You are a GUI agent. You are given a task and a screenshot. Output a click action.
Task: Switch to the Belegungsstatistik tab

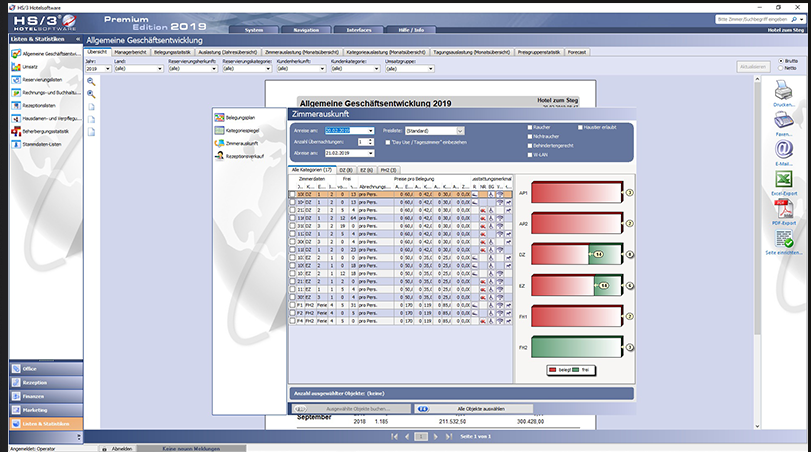[172, 52]
